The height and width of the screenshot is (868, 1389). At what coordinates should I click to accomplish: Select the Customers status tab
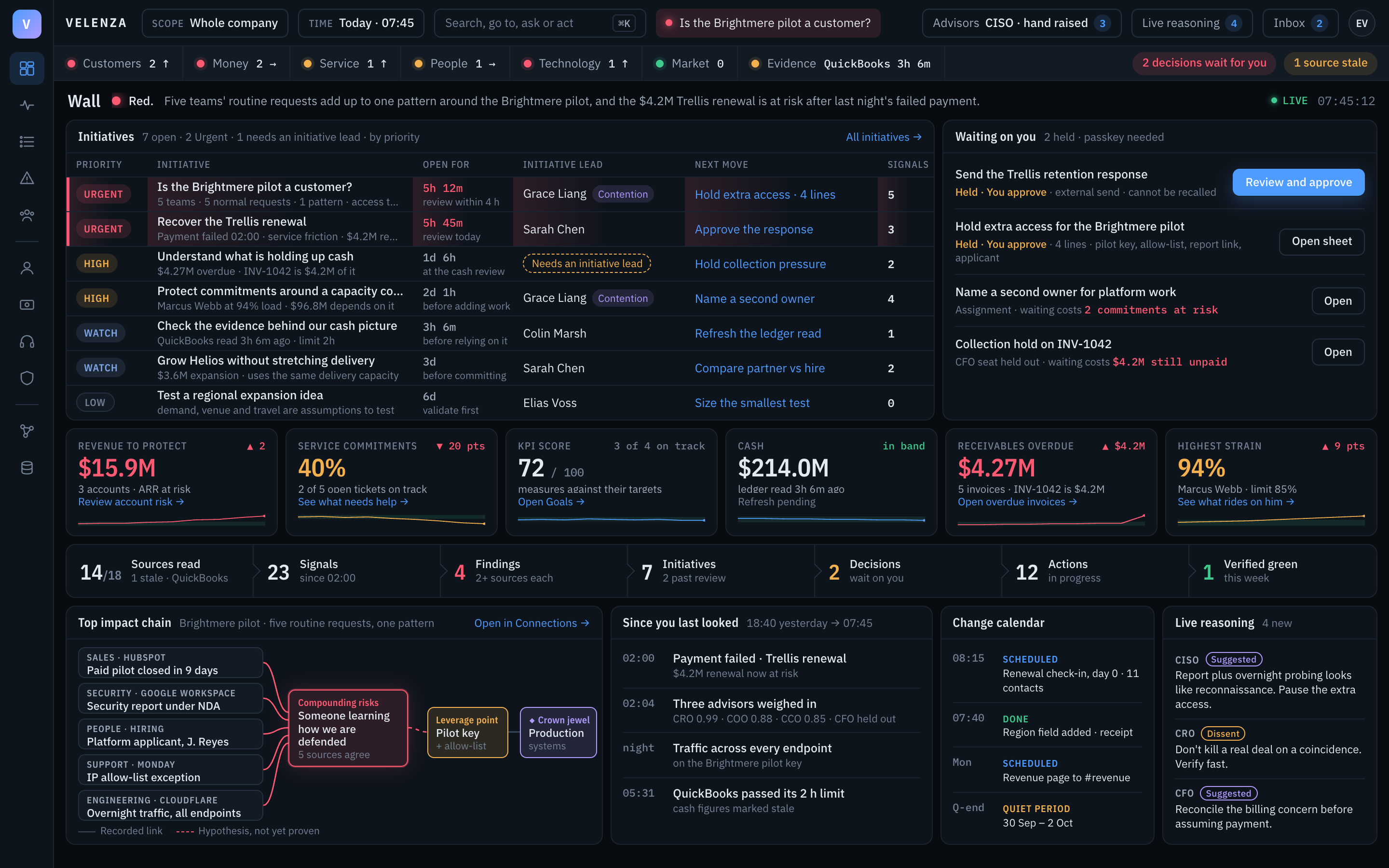pyautogui.click(x=118, y=64)
